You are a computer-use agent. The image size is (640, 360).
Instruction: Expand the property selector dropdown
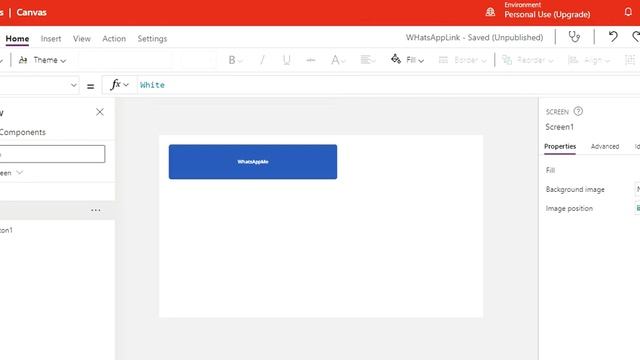(x=73, y=85)
